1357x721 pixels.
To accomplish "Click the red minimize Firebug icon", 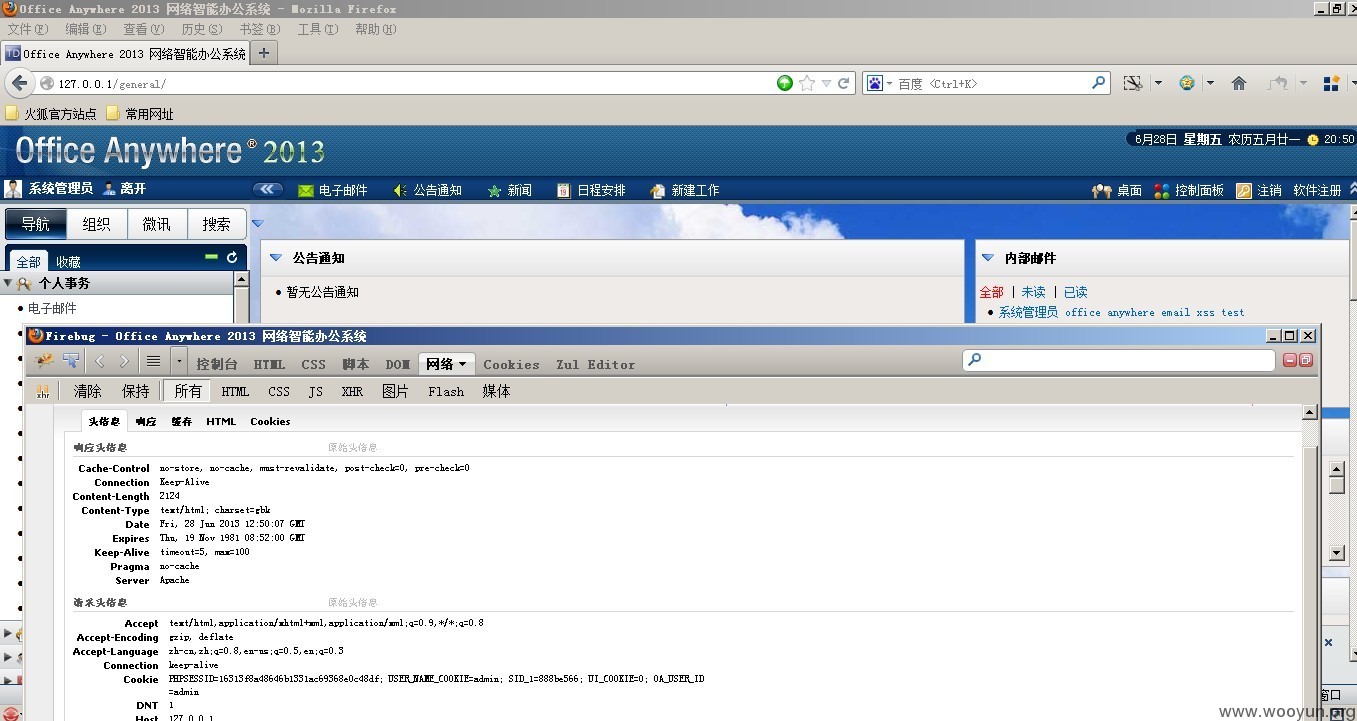I will (1290, 360).
